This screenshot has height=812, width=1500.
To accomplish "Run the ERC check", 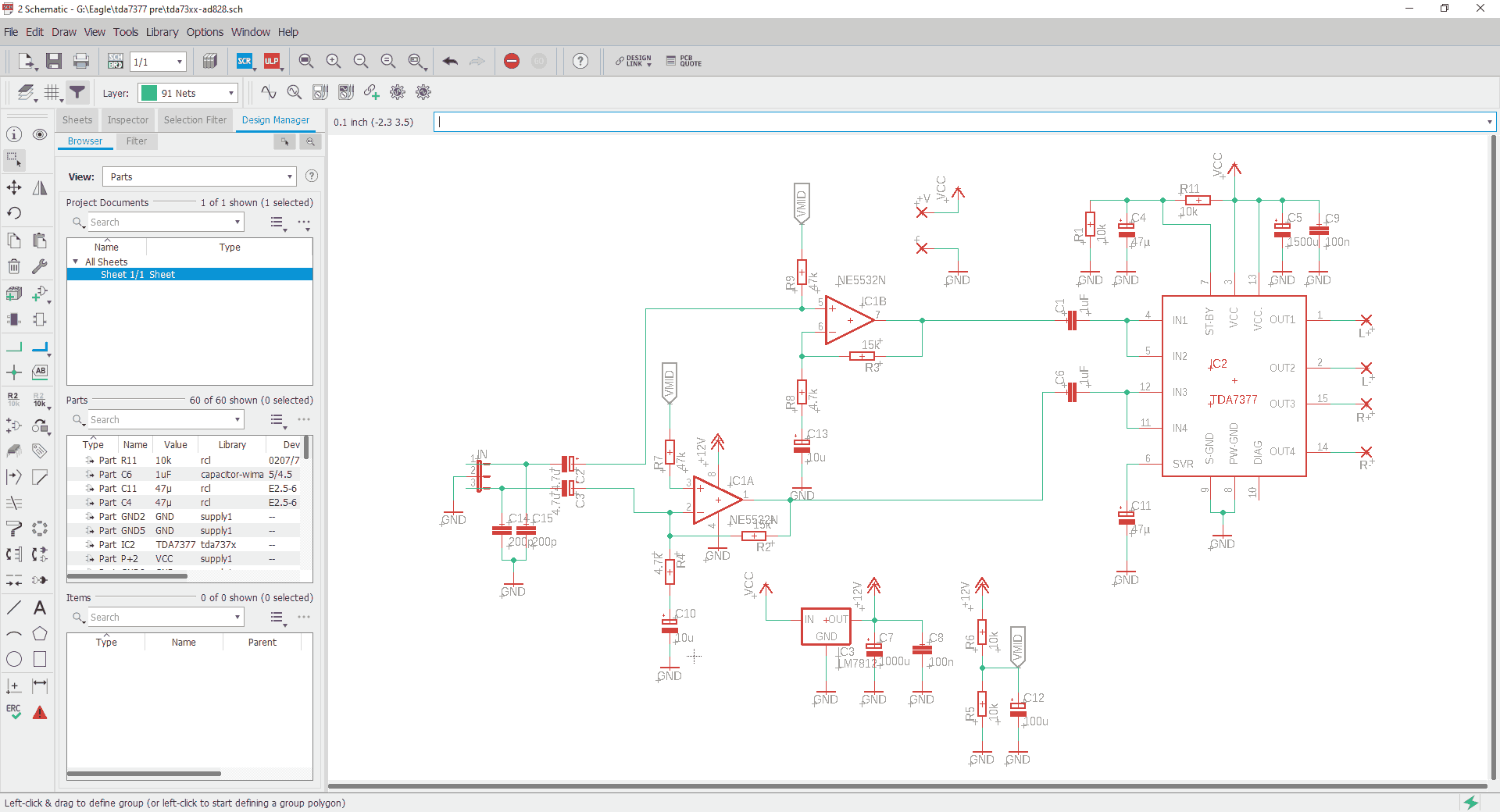I will click(13, 712).
